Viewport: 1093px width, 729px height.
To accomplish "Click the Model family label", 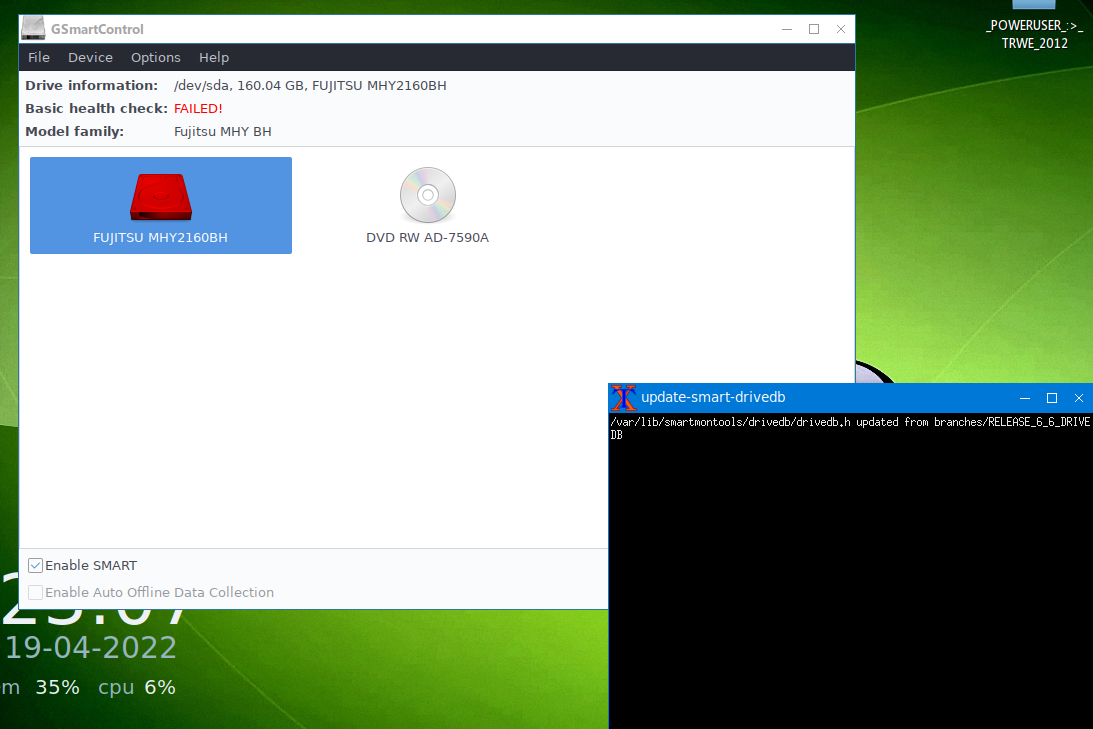I will pos(75,132).
